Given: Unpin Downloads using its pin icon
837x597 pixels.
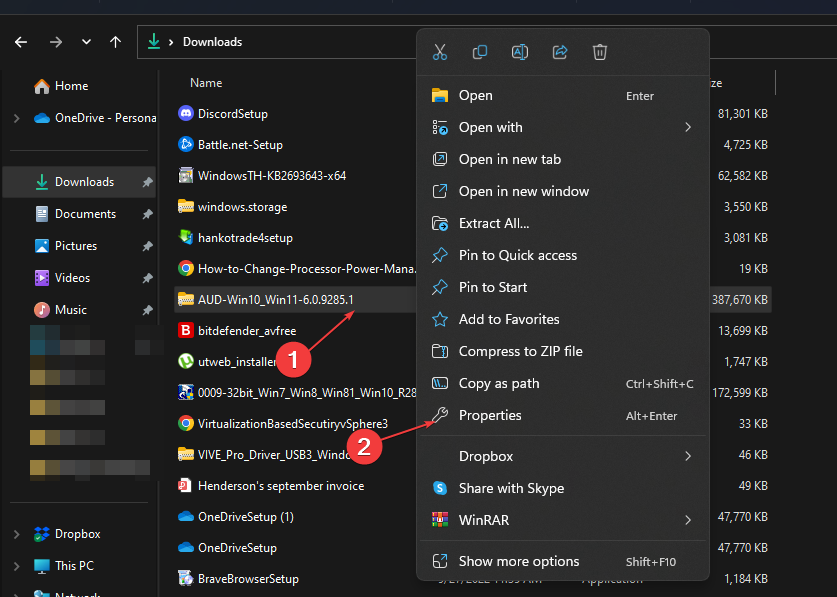Looking at the screenshot, I should [147, 183].
